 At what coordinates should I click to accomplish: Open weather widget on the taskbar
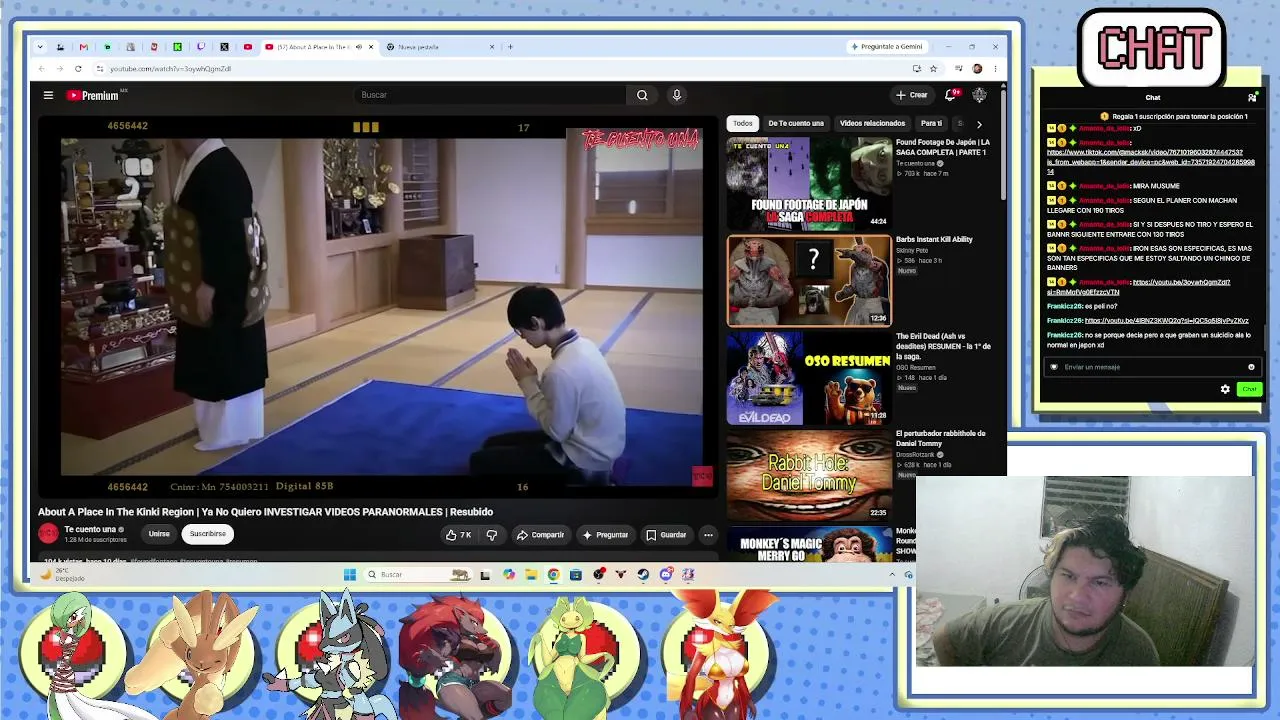point(62,575)
